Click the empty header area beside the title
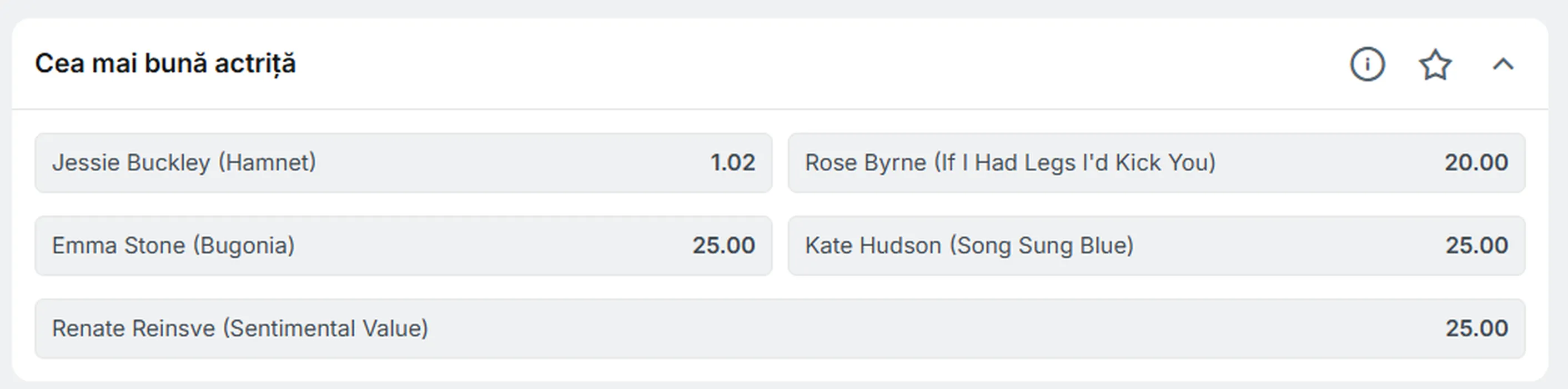1568x389 pixels. (x=791, y=64)
